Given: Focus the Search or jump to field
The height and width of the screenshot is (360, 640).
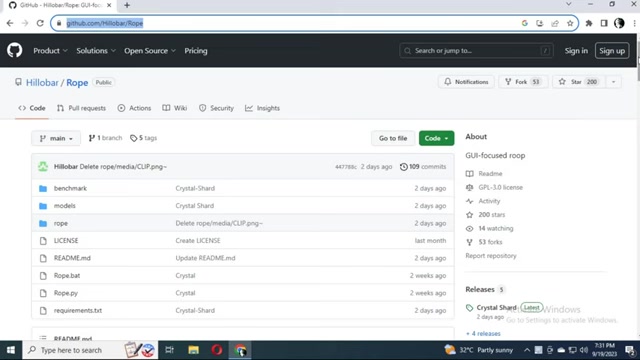Looking at the screenshot, I should click(x=476, y=51).
